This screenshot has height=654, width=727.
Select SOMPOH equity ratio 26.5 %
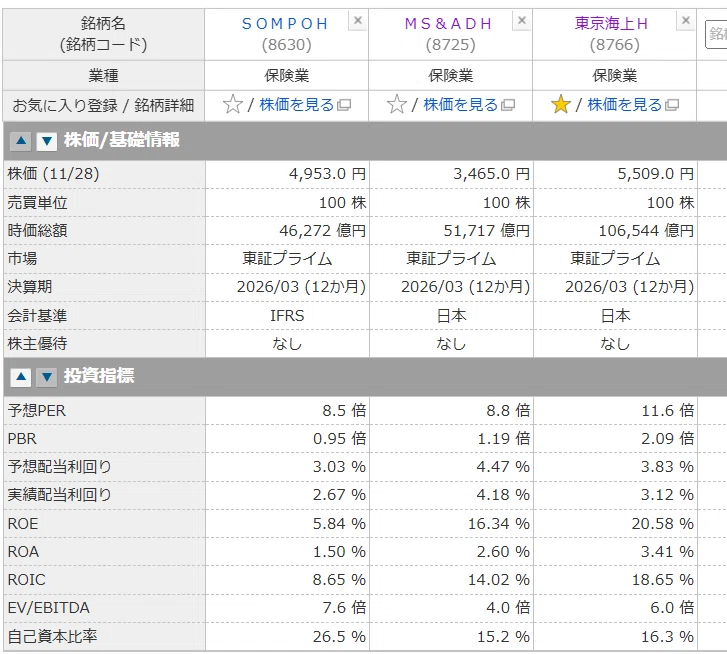pyautogui.click(x=339, y=637)
